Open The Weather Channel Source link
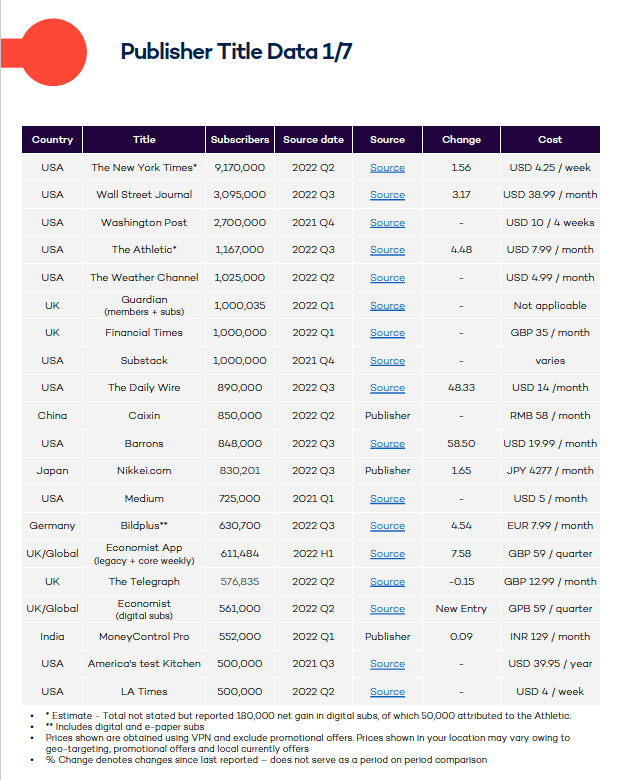Screen dimensions: 617x780 pyautogui.click(x=387, y=278)
